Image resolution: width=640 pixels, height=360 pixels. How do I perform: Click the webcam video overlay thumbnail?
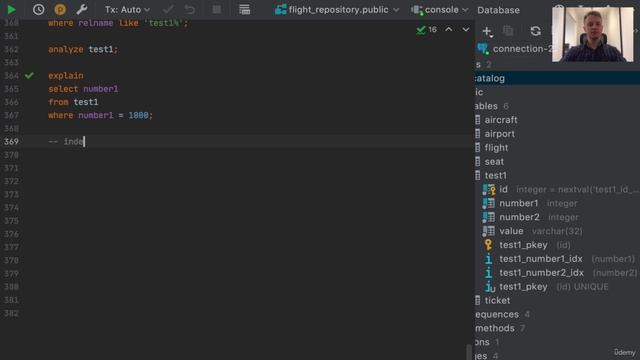(x=593, y=34)
